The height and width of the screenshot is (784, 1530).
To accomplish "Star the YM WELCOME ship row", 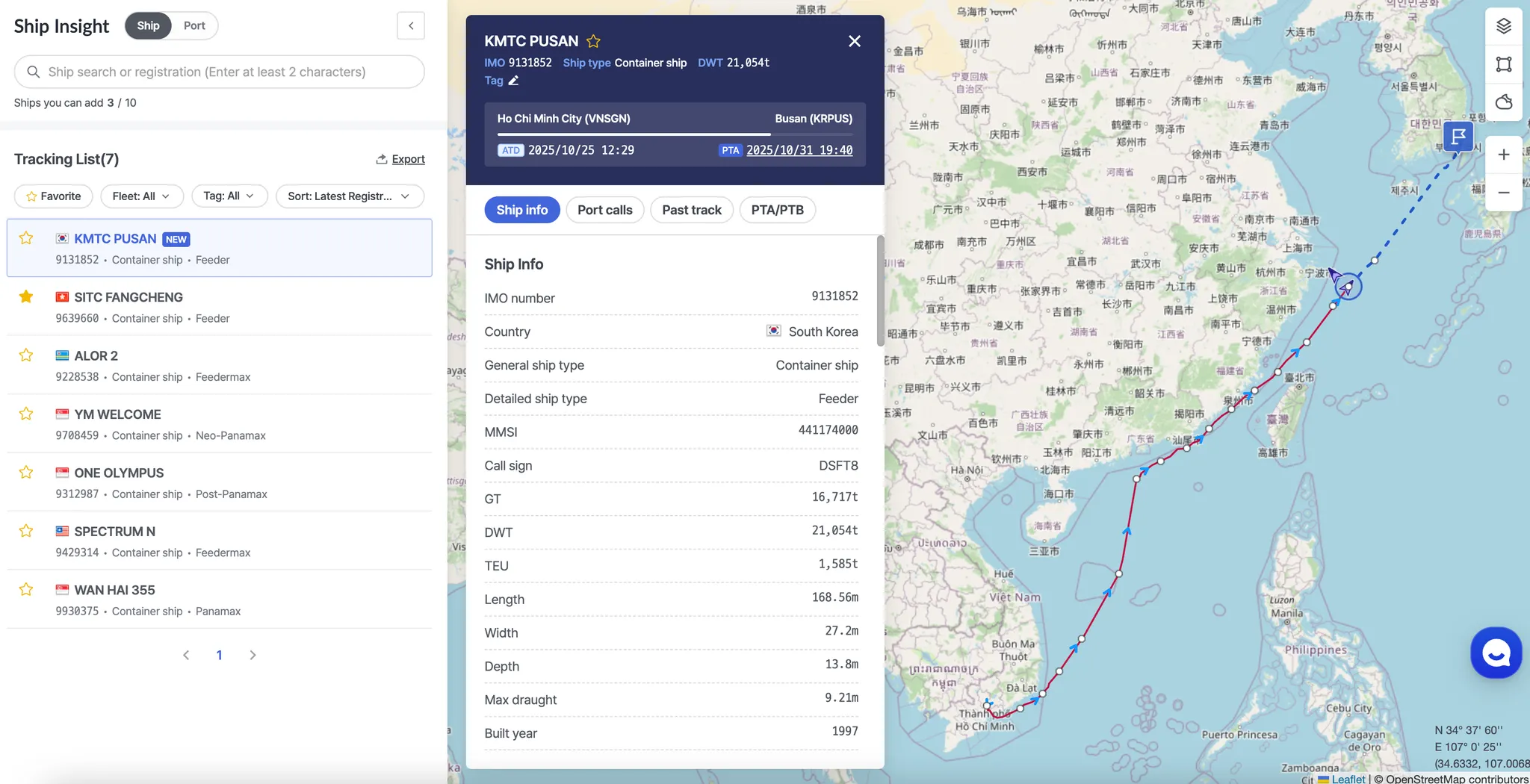I will [x=26, y=414].
